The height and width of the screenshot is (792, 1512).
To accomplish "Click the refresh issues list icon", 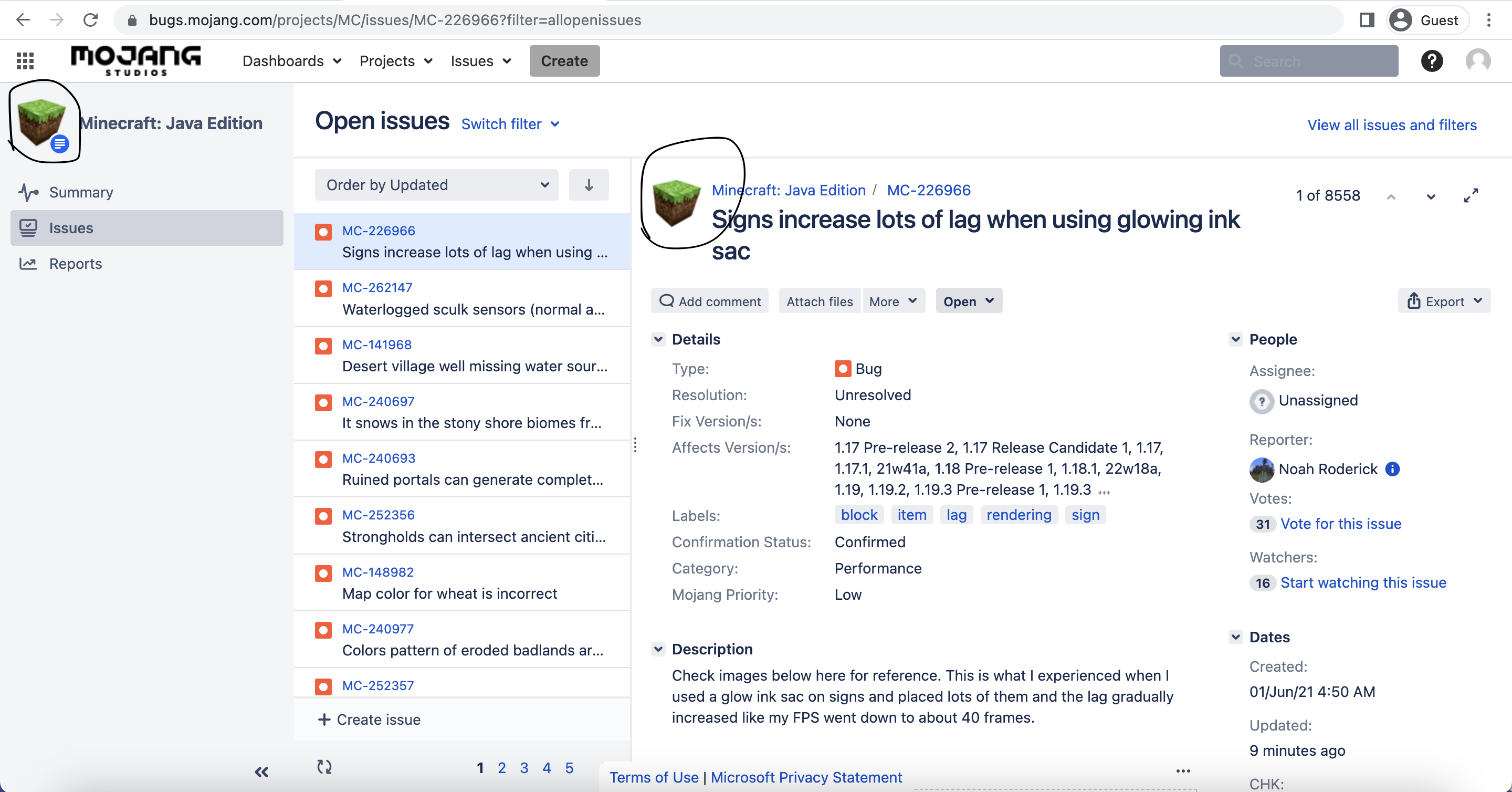I will pos(324,767).
